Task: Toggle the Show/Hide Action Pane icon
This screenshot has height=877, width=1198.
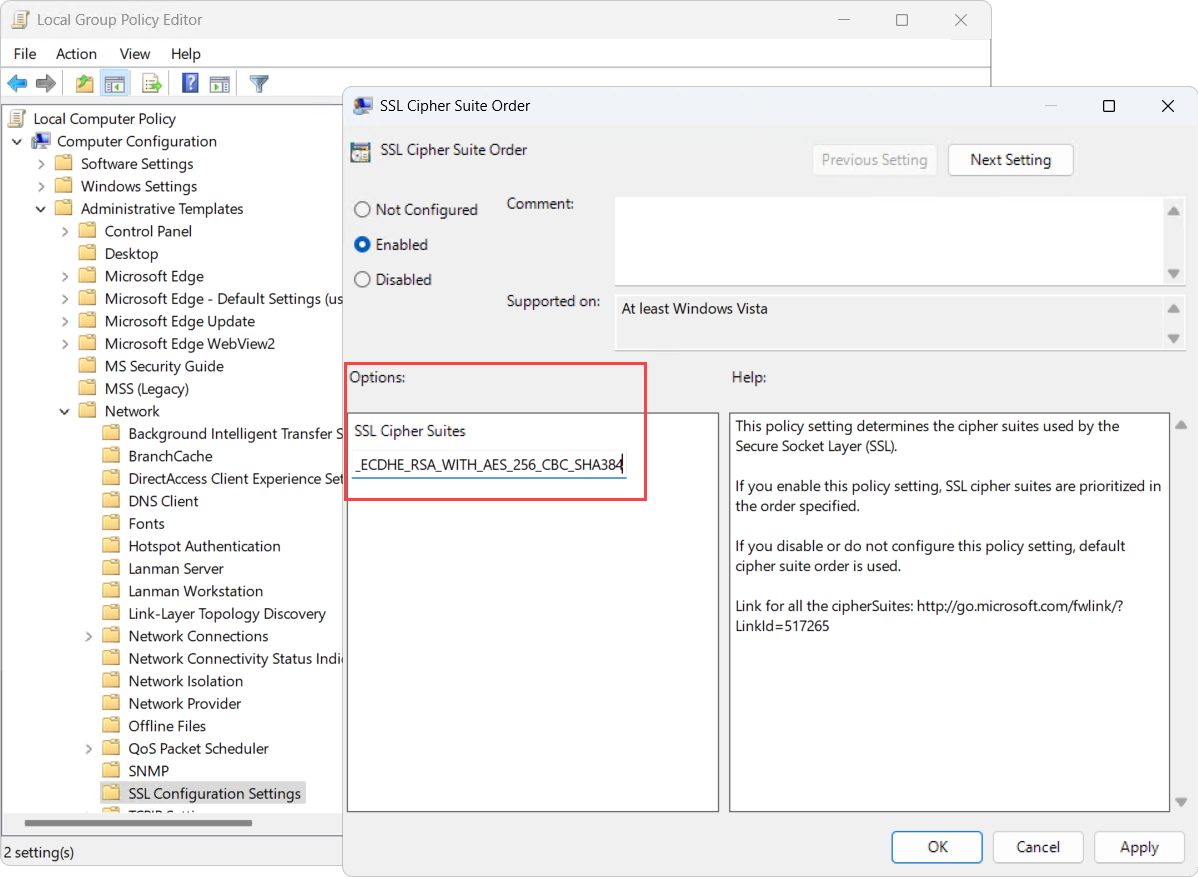Action: [220, 84]
